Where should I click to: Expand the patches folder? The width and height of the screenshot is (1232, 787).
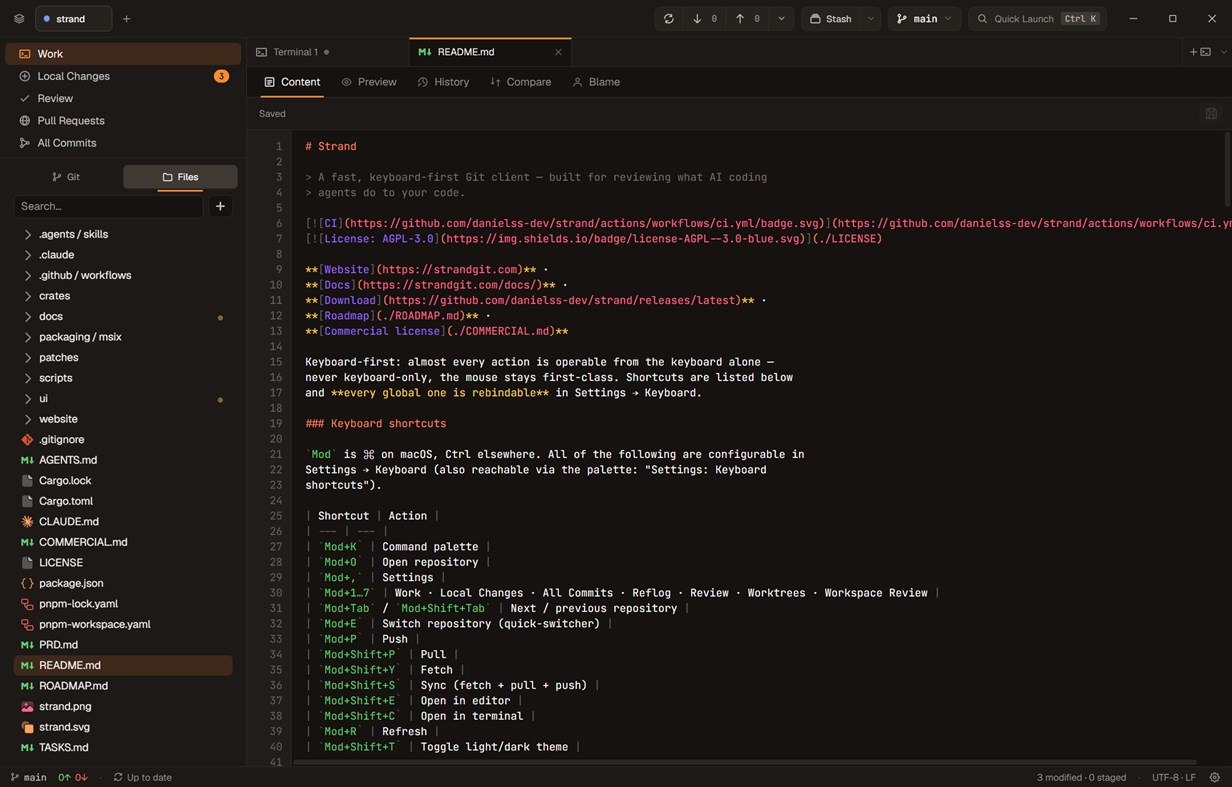pos(123,357)
